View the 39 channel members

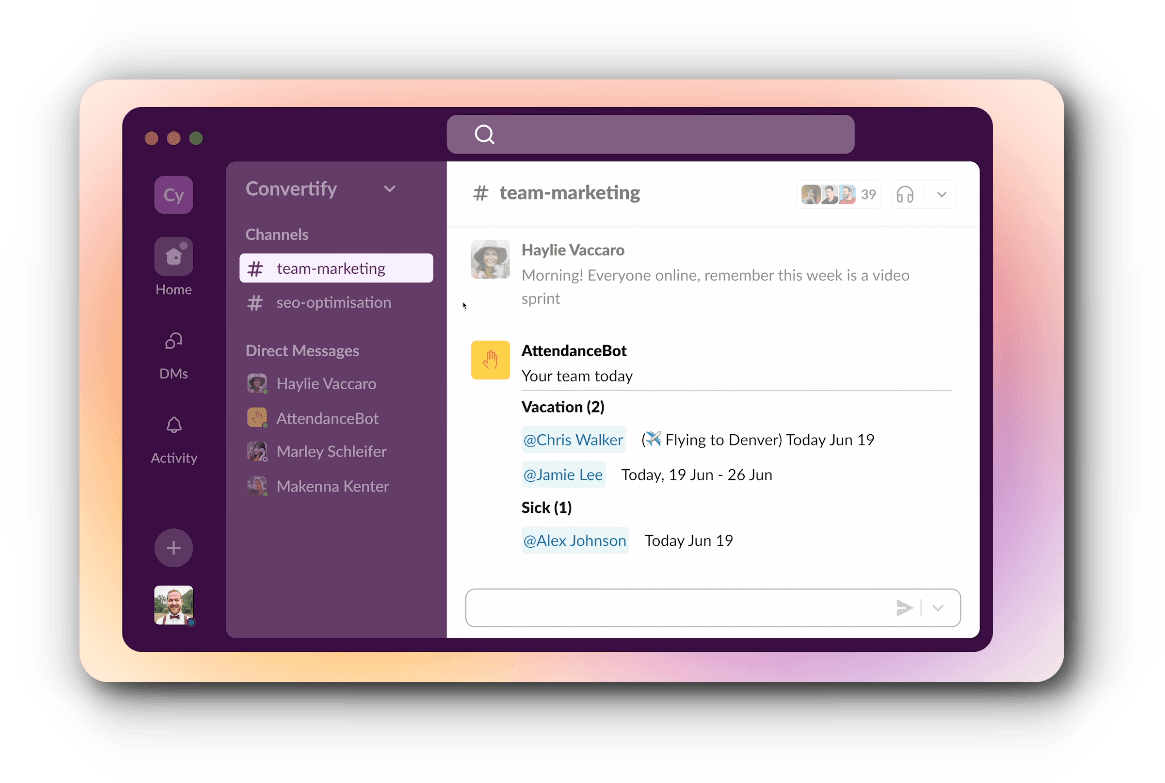point(839,195)
